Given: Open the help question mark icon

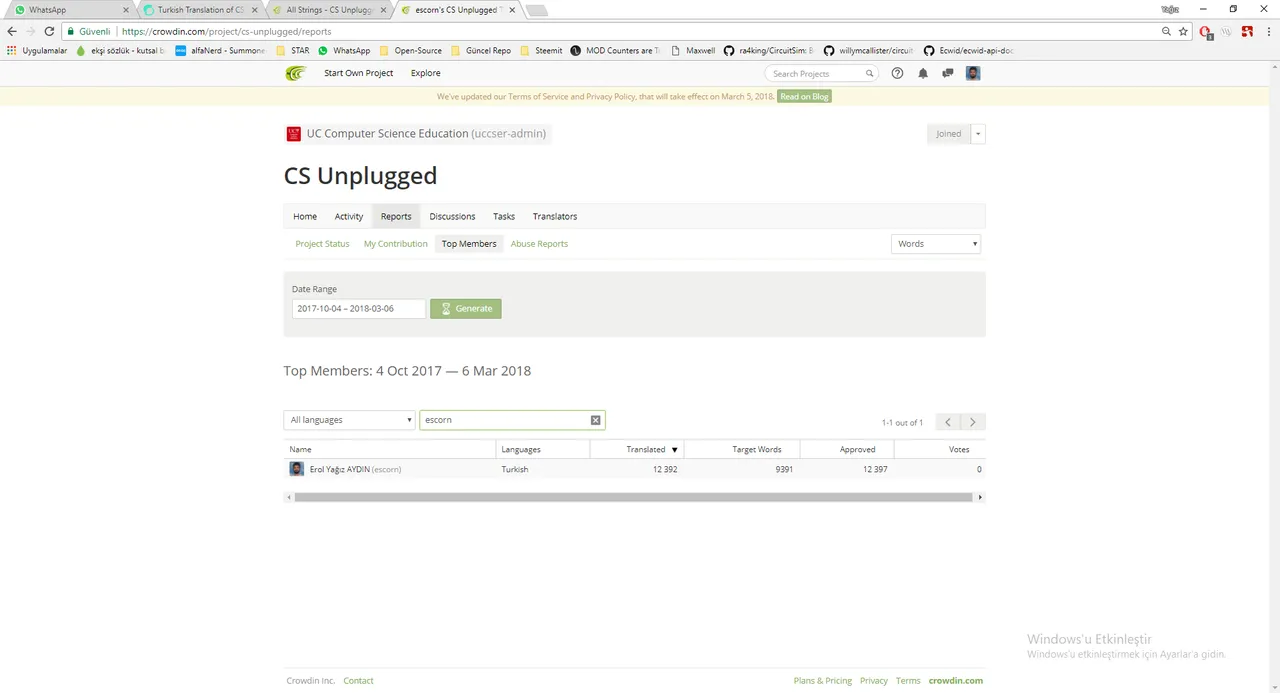Looking at the screenshot, I should (x=897, y=73).
